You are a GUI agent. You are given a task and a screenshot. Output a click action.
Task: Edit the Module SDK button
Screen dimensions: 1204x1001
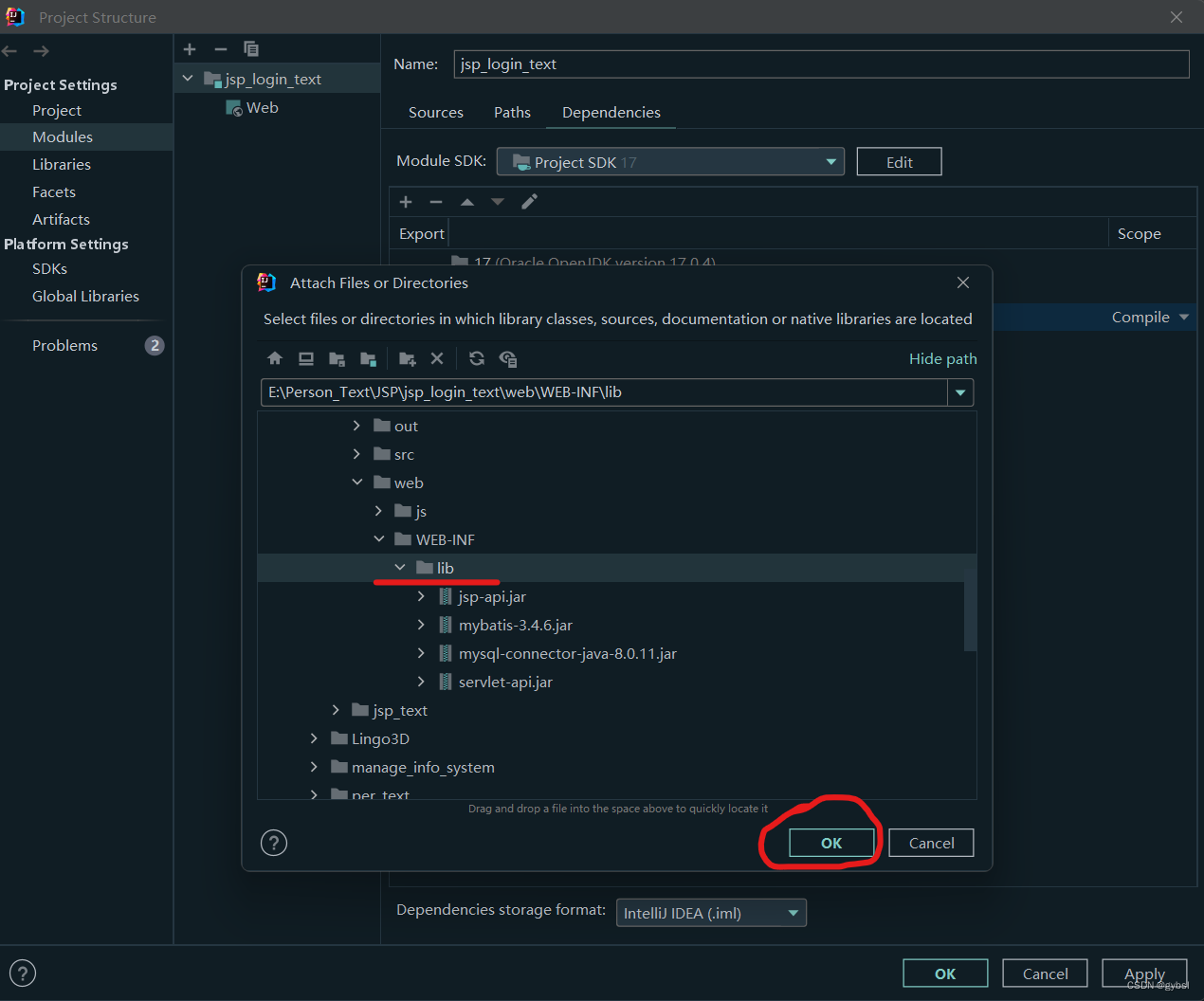pyautogui.click(x=899, y=162)
